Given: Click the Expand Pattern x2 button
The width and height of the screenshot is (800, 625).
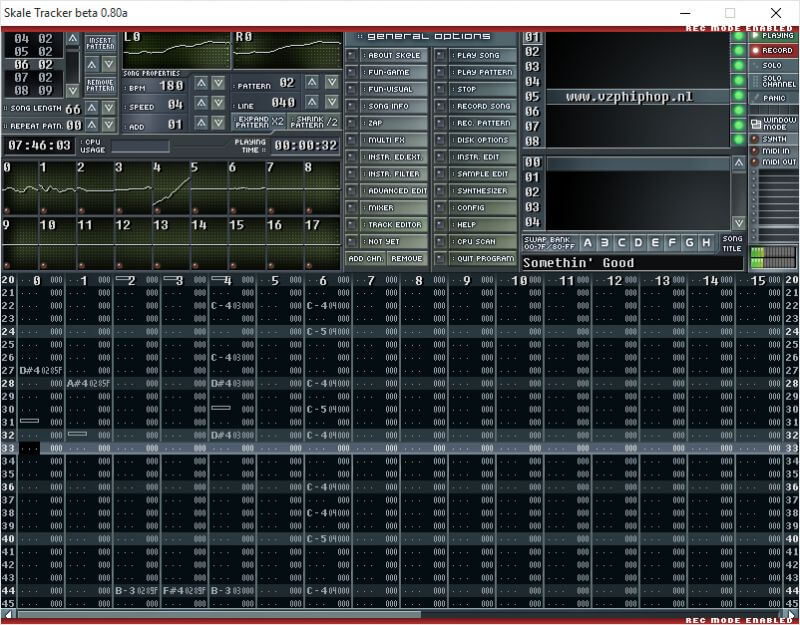Looking at the screenshot, I should [x=257, y=122].
